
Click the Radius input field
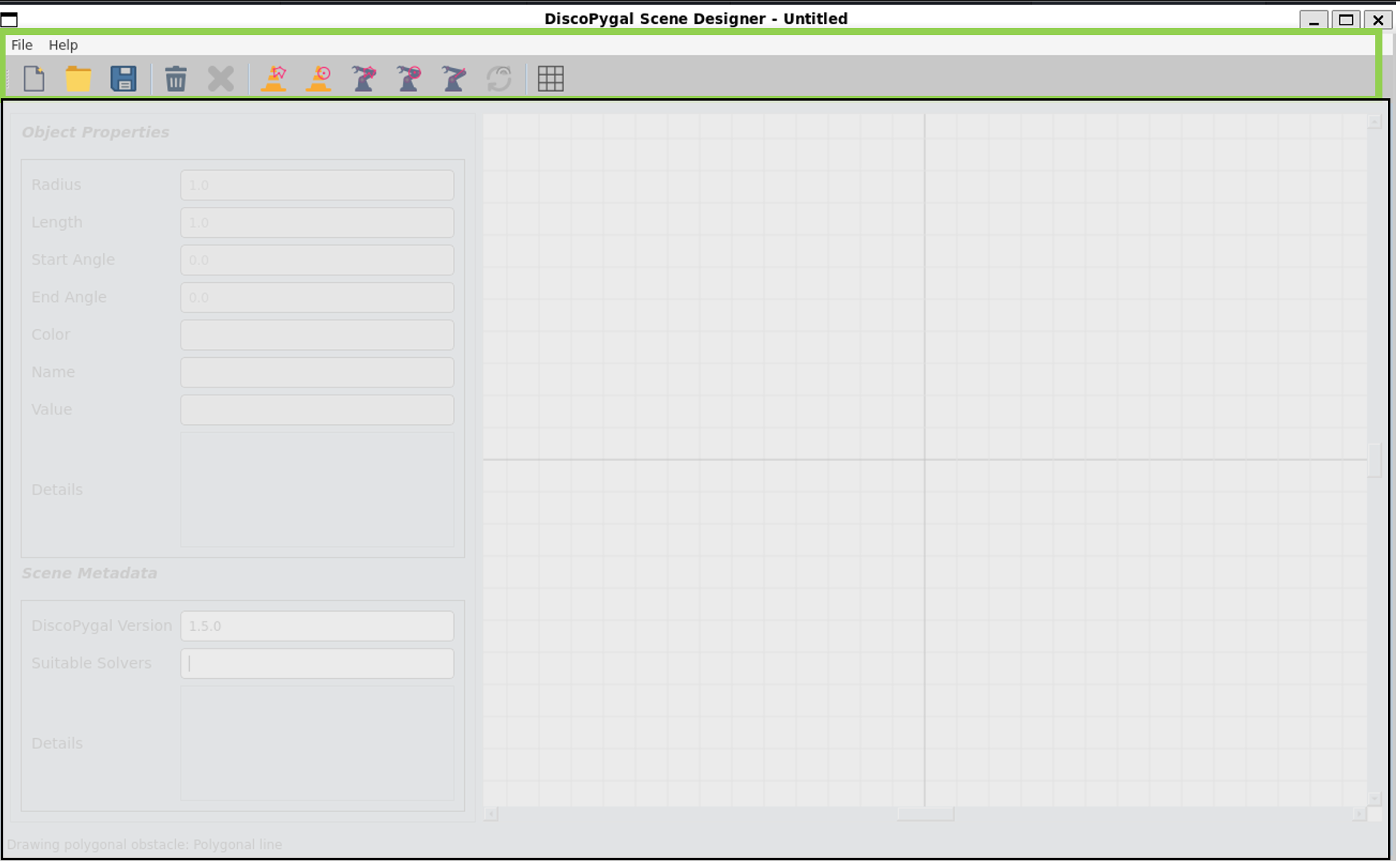coord(317,185)
